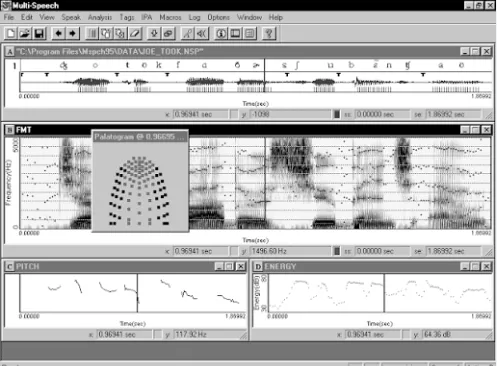The width and height of the screenshot is (497, 366).
Task: Create a new file from toolbar
Action: point(11,33)
